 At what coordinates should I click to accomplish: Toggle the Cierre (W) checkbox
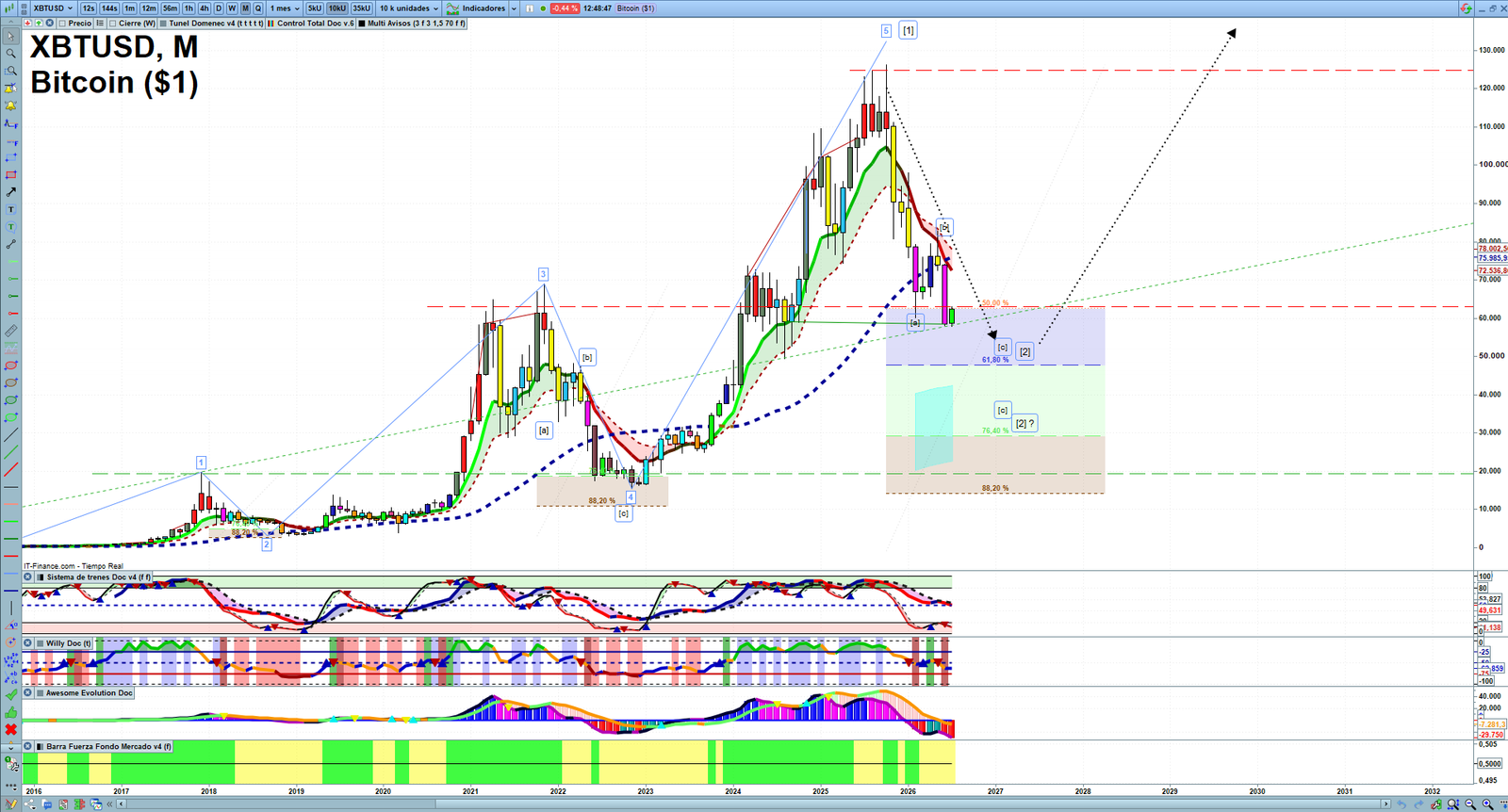tap(113, 24)
